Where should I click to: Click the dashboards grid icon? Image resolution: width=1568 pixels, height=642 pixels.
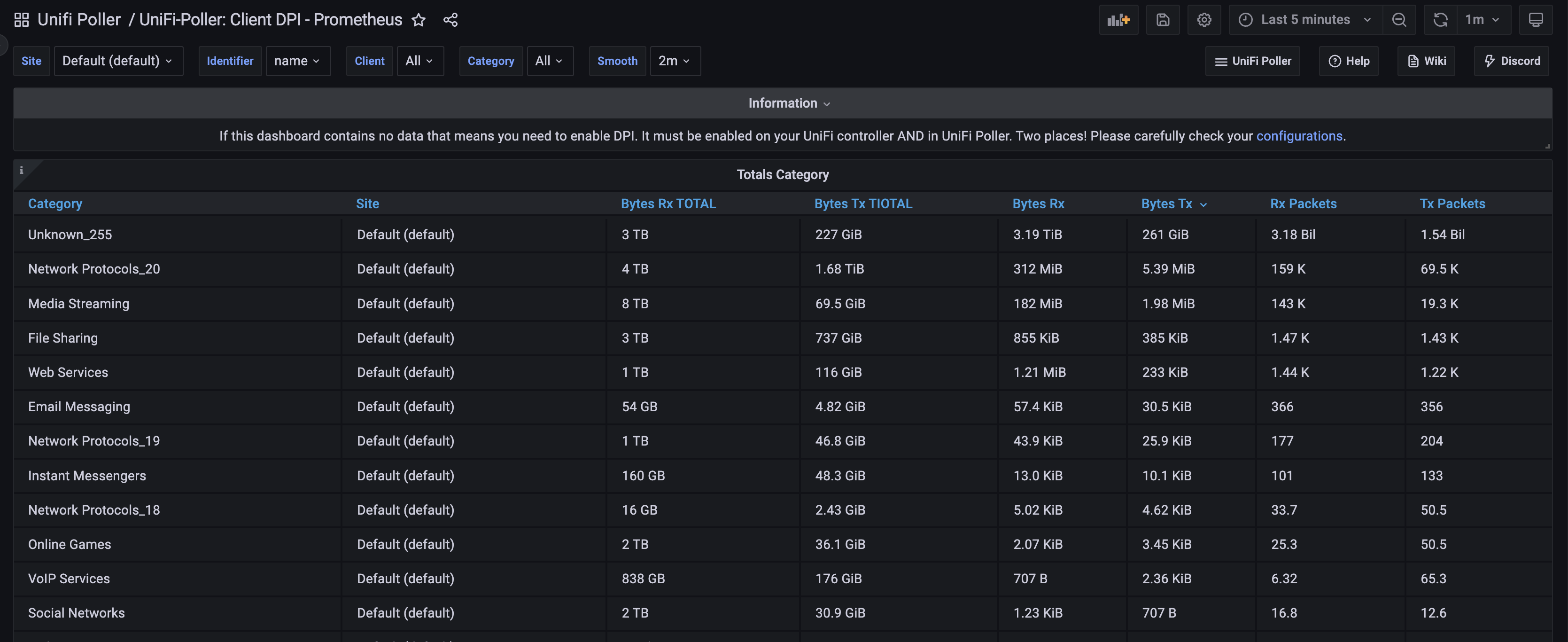pos(21,19)
